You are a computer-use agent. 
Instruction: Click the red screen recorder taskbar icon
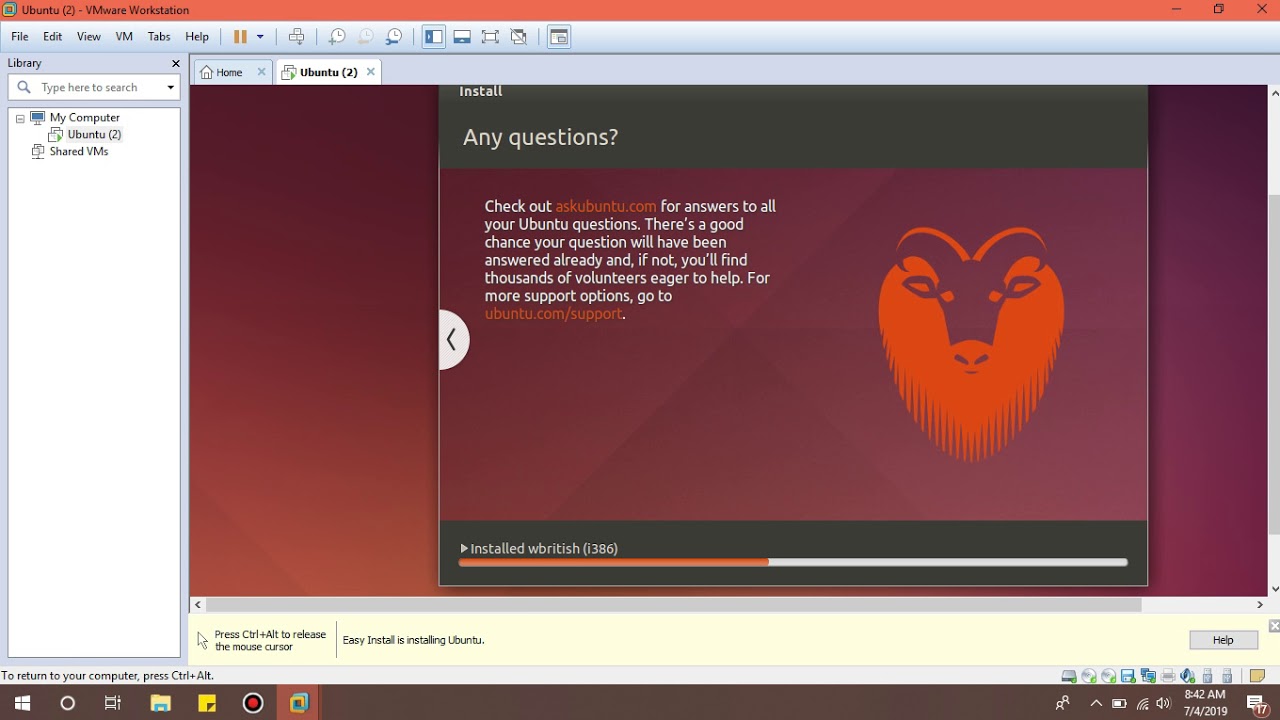click(253, 703)
